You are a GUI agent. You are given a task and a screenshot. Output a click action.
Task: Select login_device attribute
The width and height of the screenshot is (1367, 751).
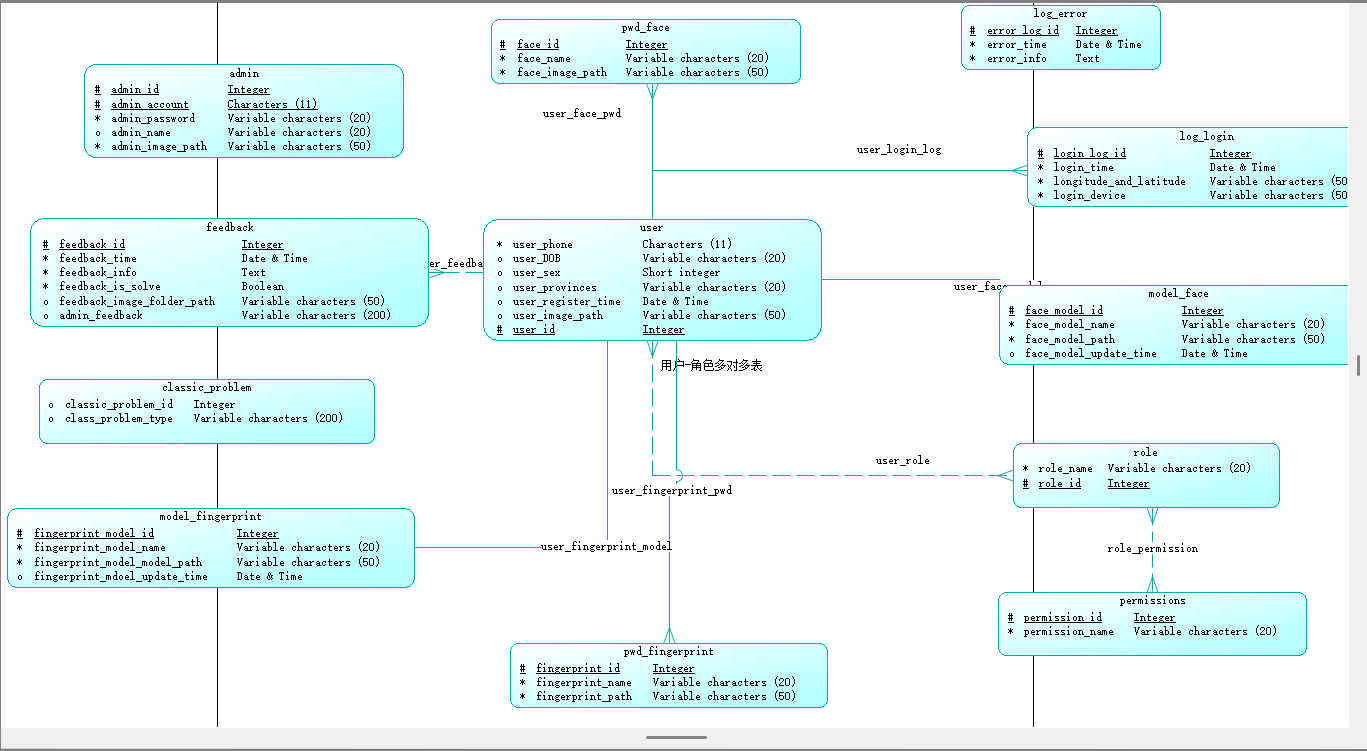pos(1090,195)
